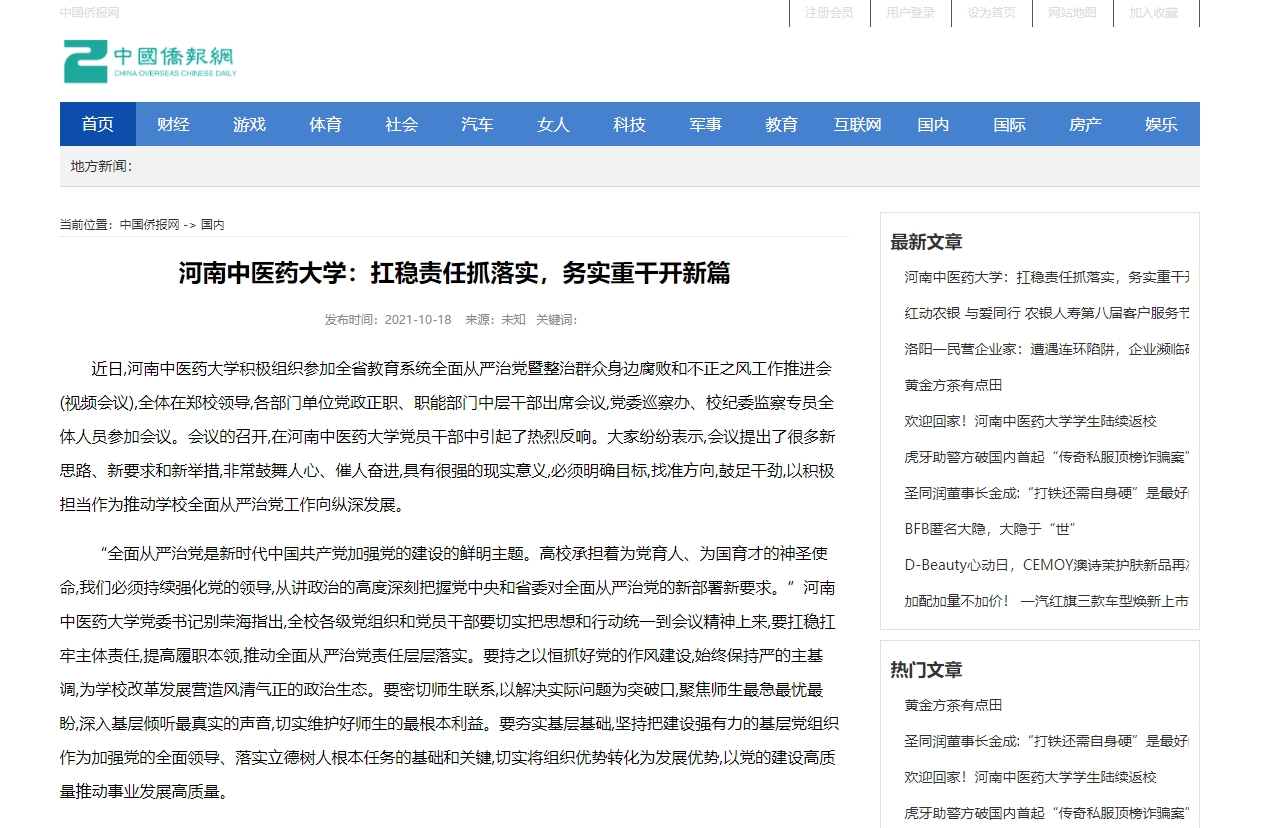Open the 首页 nav tab
Viewport: 1261px width, 828px height.
[x=98, y=124]
